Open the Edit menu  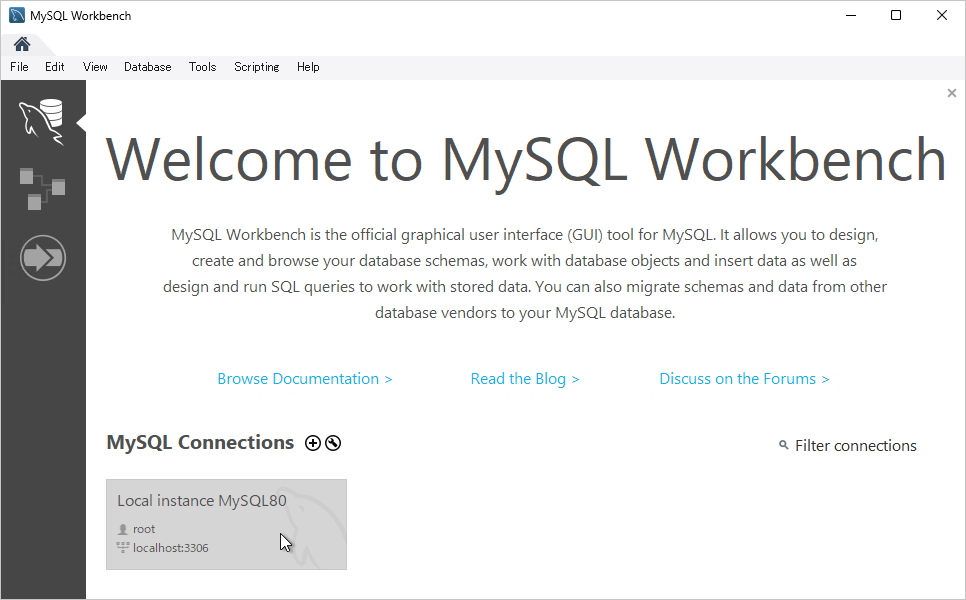point(54,67)
